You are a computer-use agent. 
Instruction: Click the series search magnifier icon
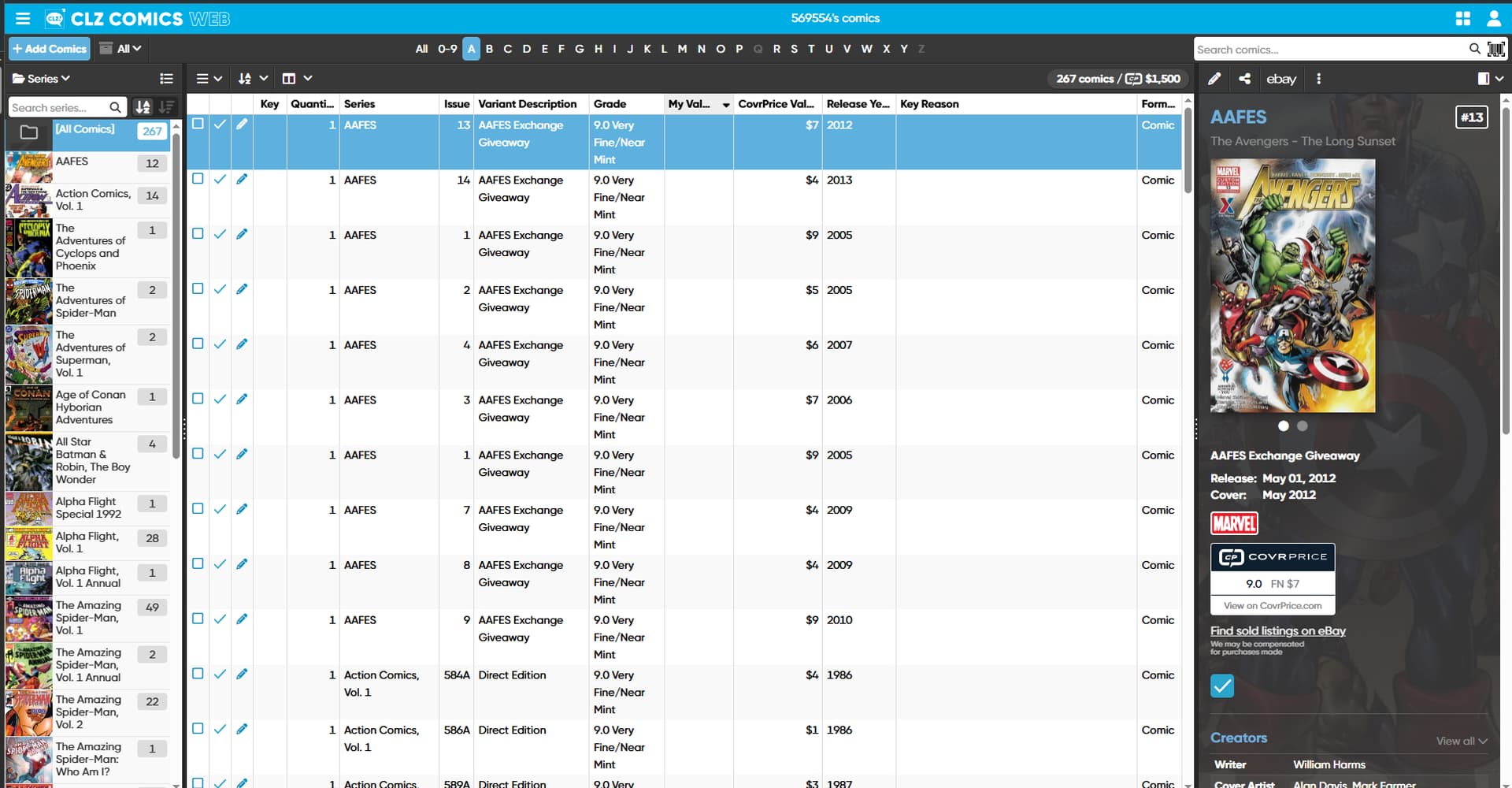click(115, 107)
